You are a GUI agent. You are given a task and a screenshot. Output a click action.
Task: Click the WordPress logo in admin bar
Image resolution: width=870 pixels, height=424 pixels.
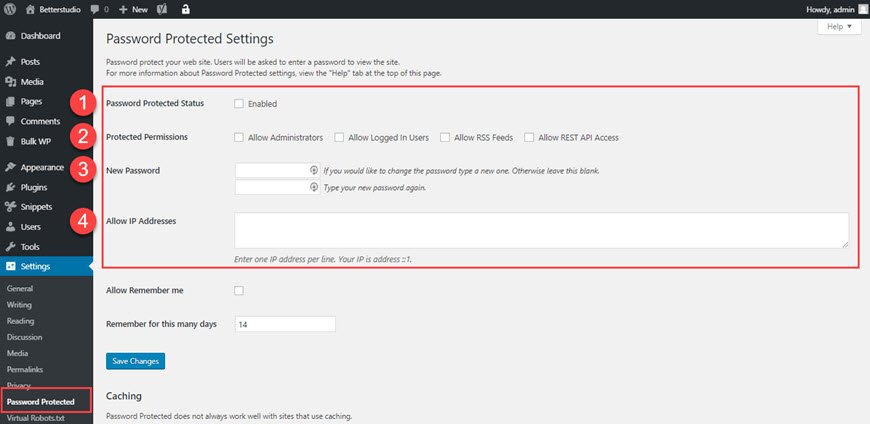9,9
